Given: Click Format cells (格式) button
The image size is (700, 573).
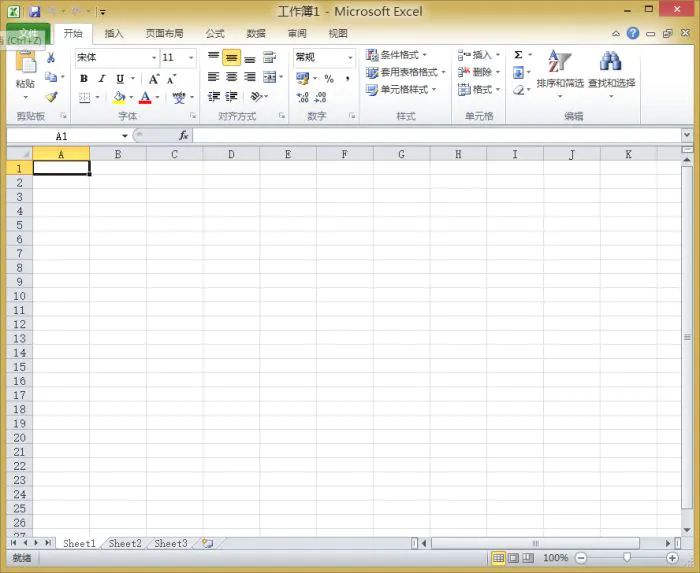Looking at the screenshot, I should pos(475,90).
